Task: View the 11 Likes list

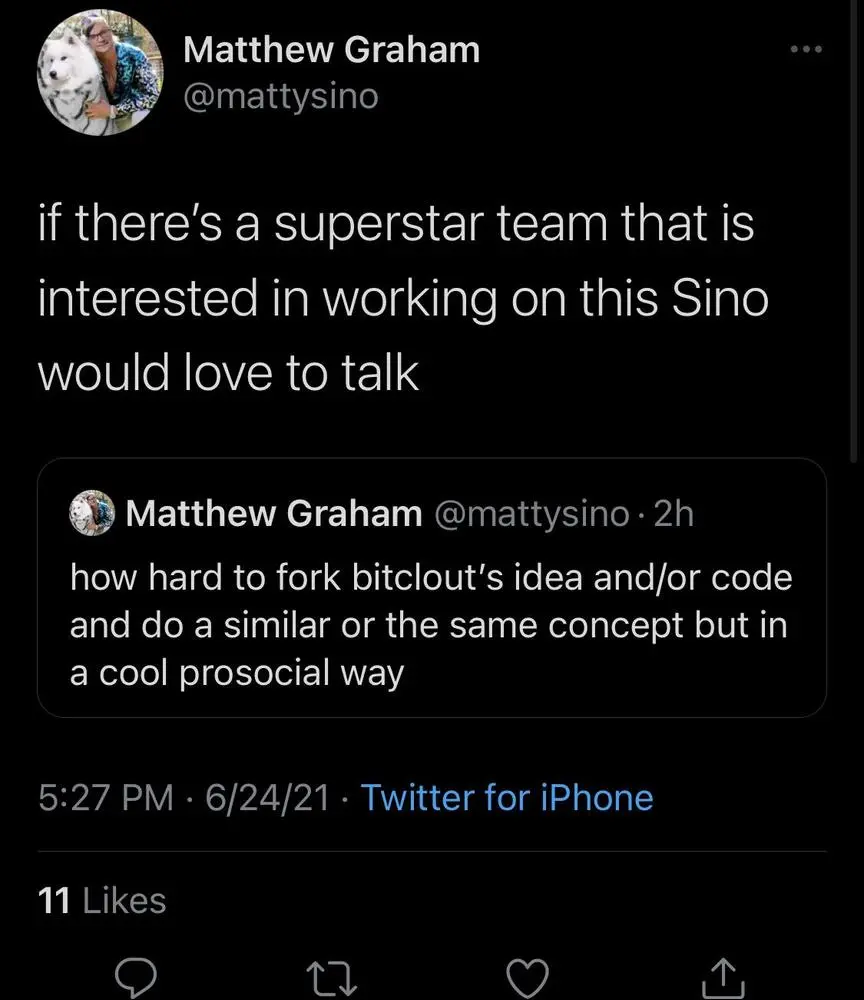Action: point(101,899)
